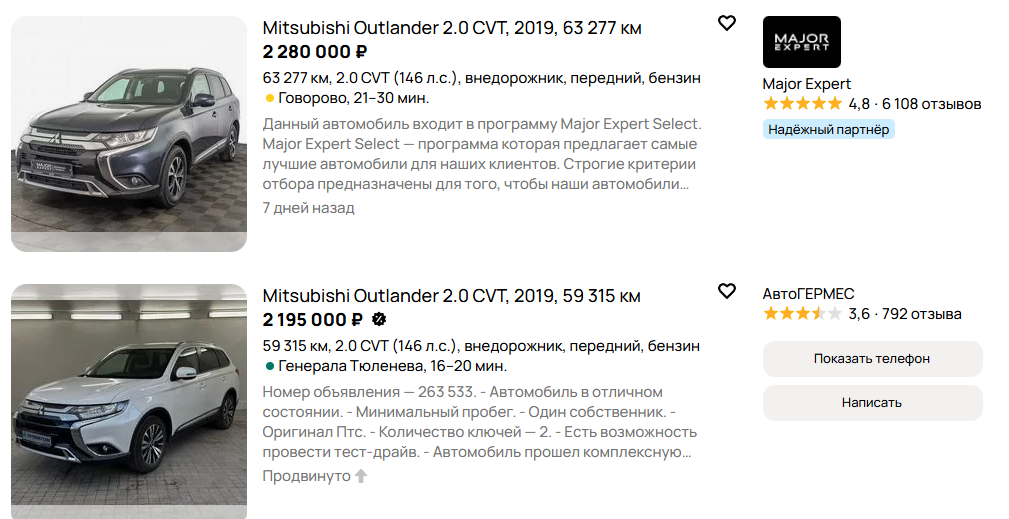View the 6 108 отзывов reviews
This screenshot has width=1009, height=519.
click(931, 104)
